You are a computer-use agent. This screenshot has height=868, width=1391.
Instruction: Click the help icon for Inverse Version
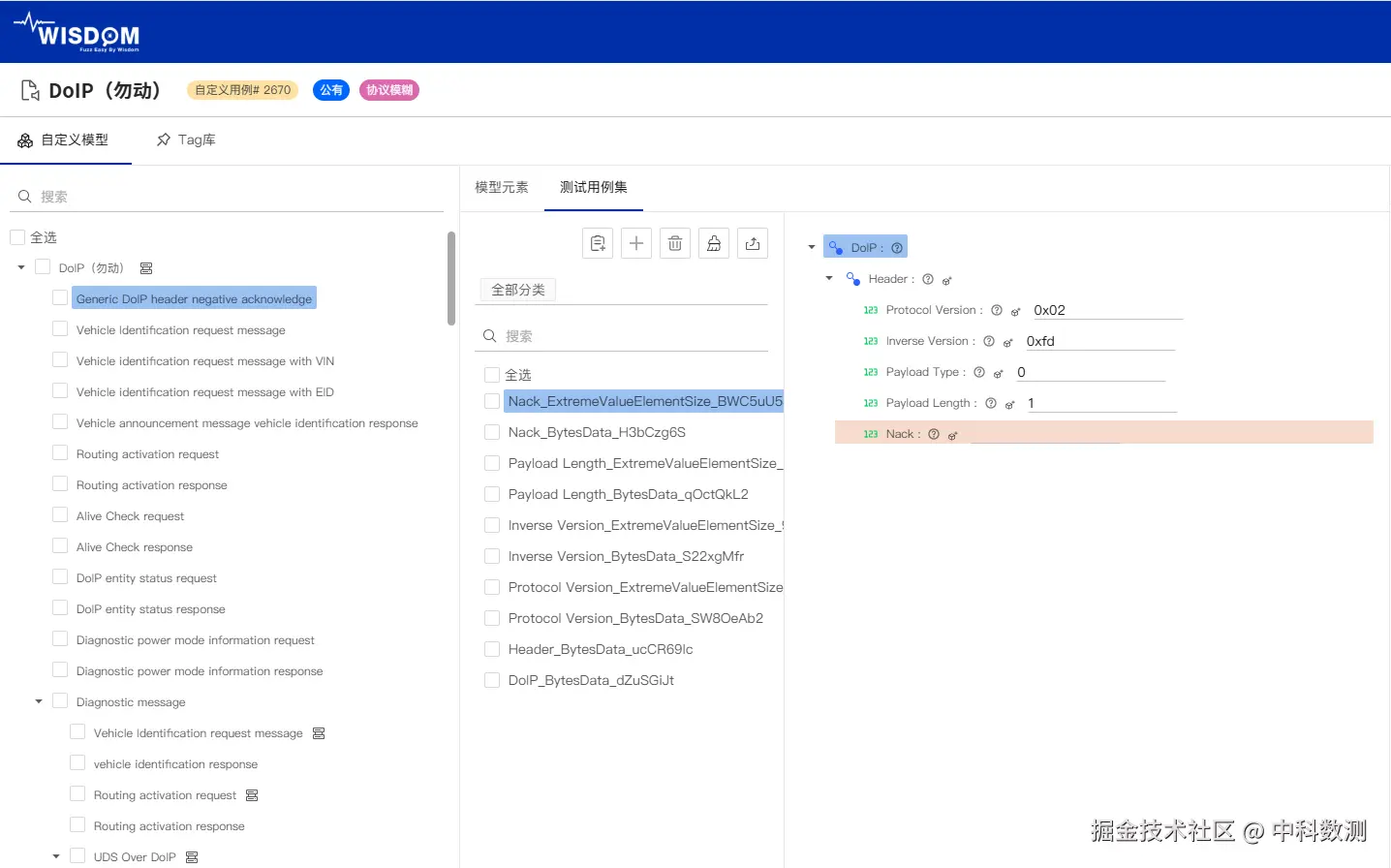989,341
